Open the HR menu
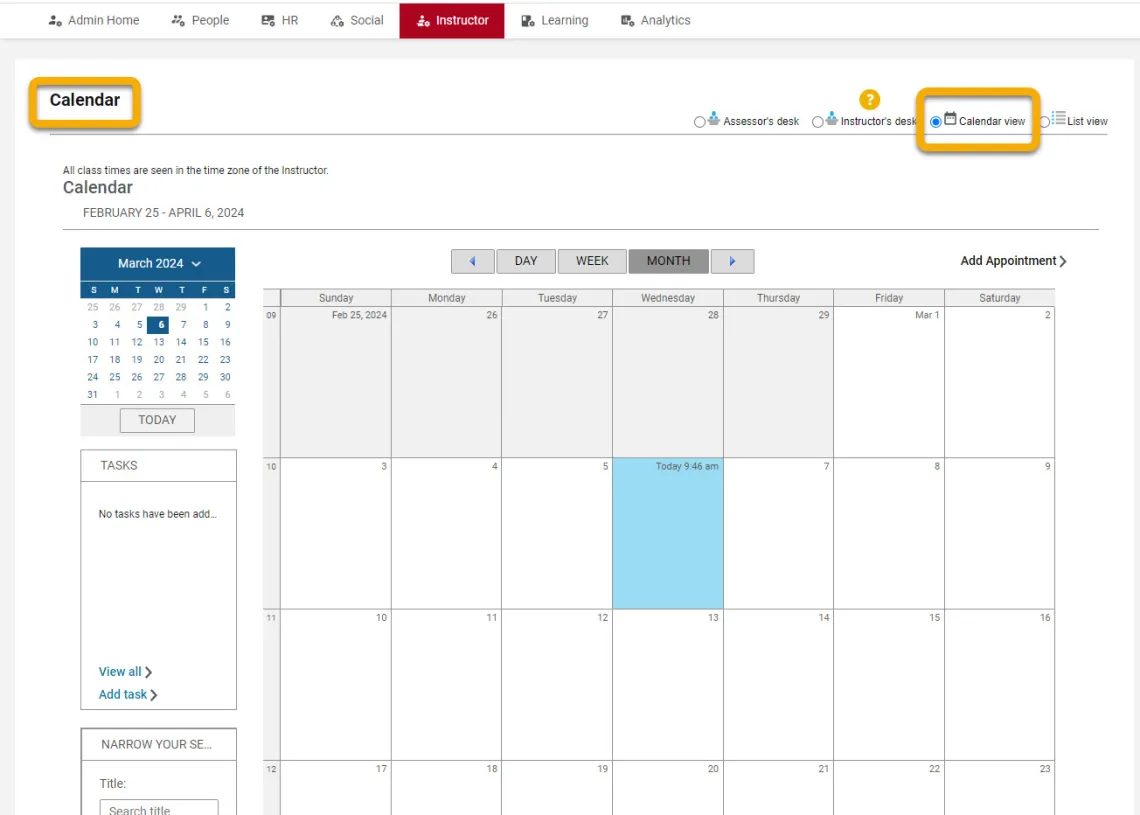 pos(280,20)
